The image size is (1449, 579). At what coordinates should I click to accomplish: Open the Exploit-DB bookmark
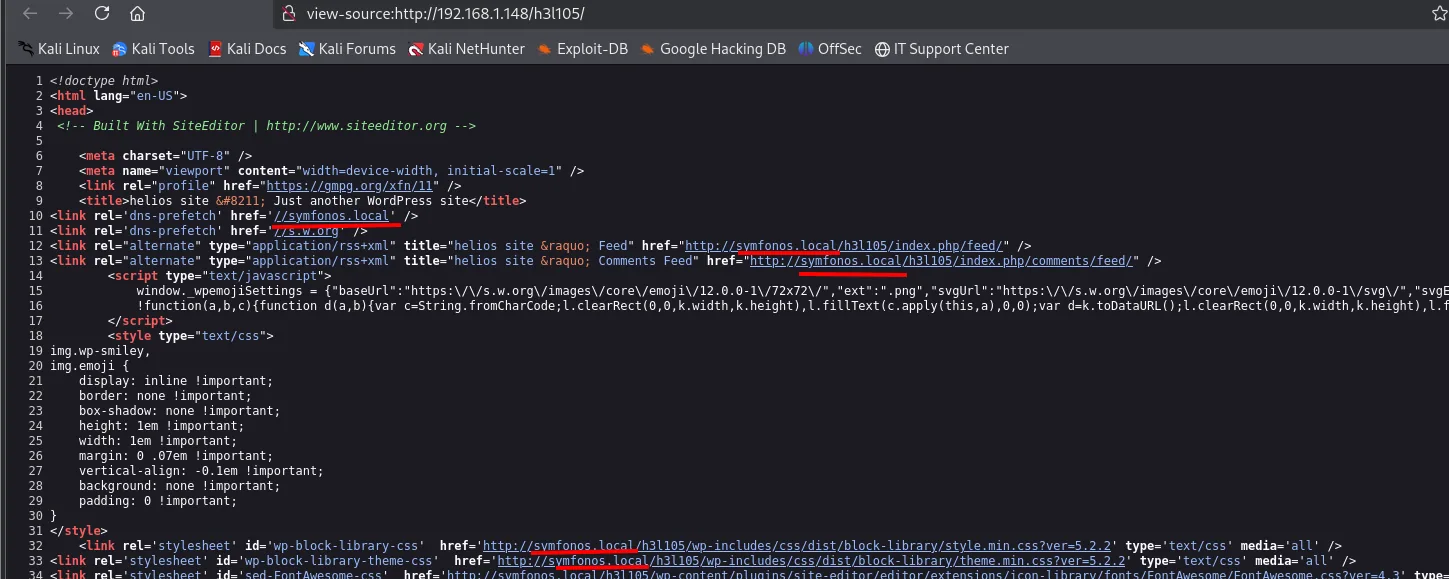(582, 49)
